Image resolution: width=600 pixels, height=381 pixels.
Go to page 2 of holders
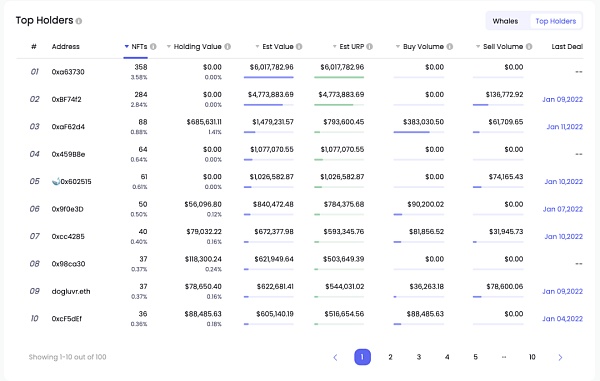pos(390,357)
